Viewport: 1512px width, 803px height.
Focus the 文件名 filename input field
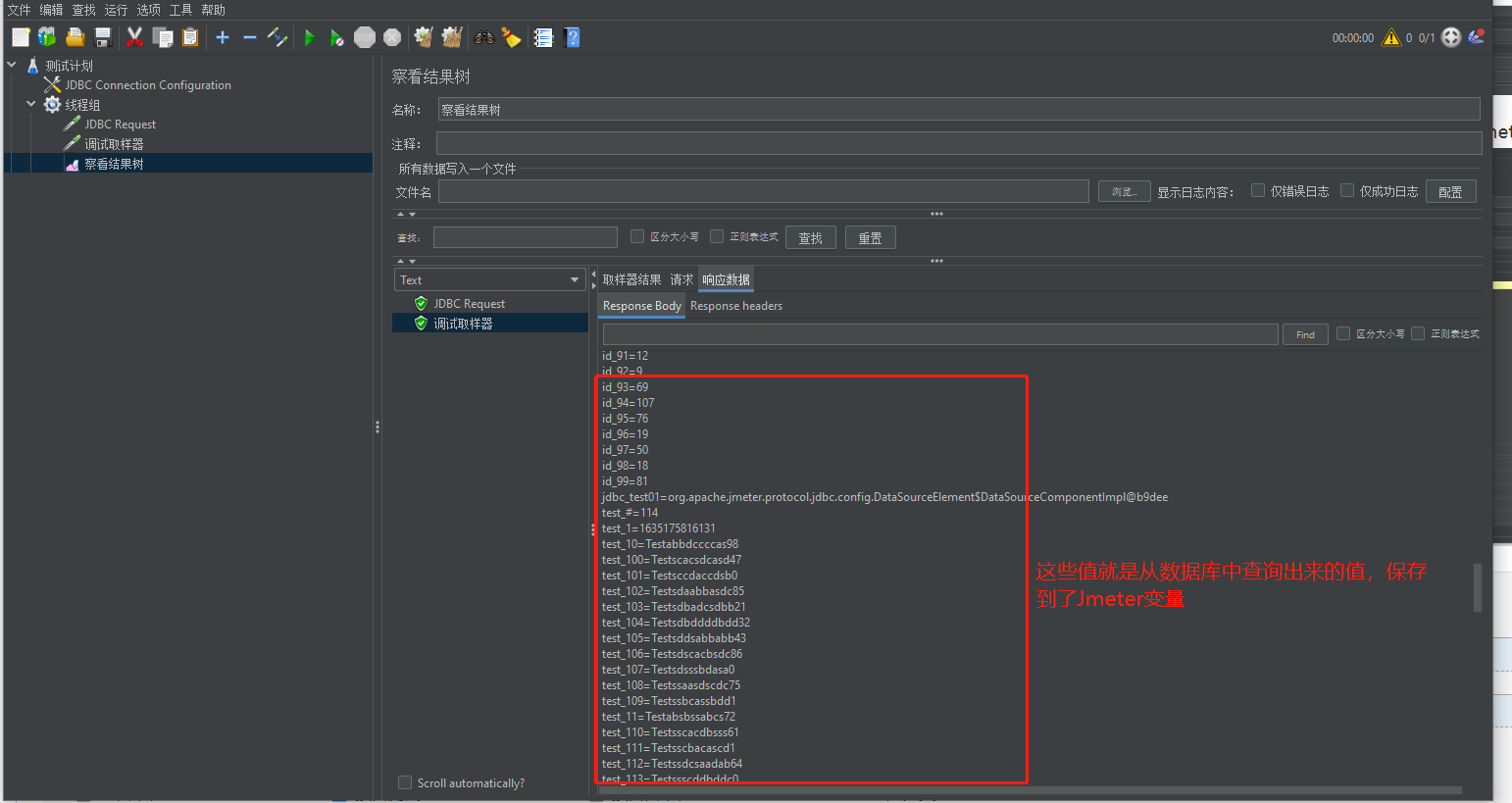coord(763,191)
